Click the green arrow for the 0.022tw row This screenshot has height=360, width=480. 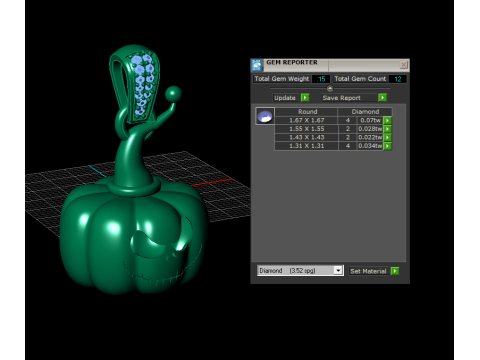(387, 137)
